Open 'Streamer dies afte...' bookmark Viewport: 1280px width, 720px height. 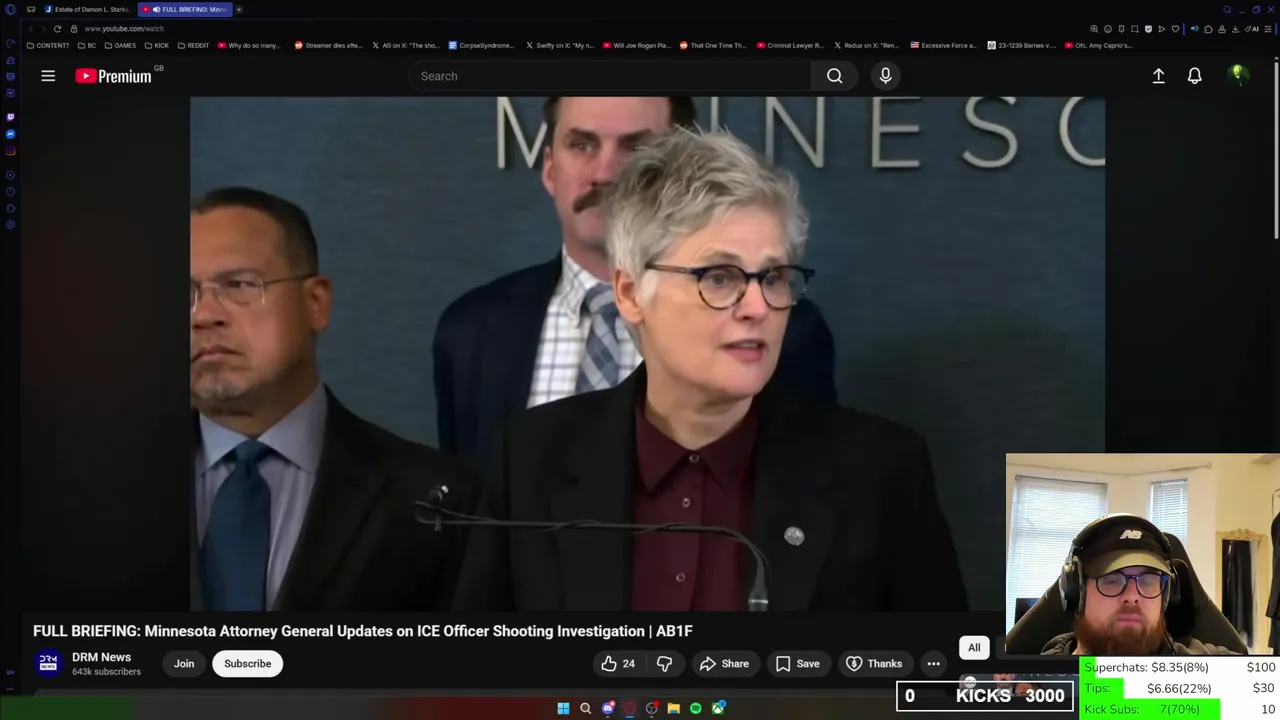(x=328, y=45)
